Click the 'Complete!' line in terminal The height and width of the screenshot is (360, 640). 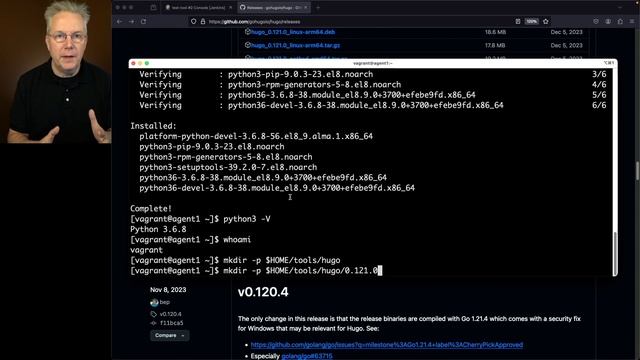[151, 209]
